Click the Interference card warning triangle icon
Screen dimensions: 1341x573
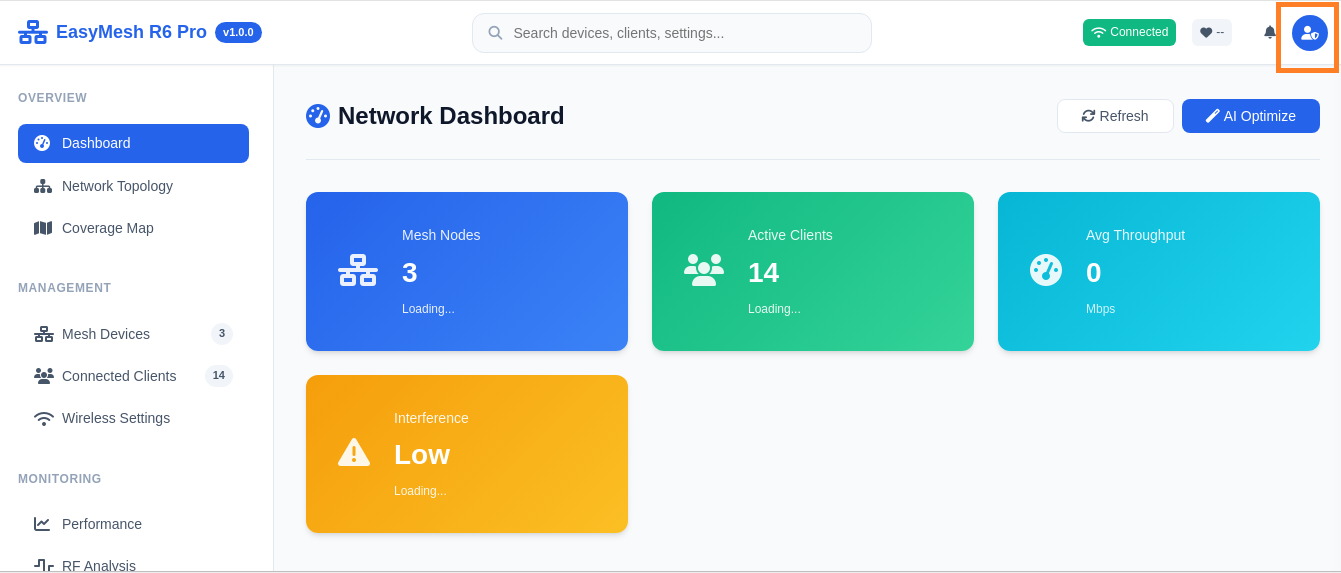click(x=354, y=452)
